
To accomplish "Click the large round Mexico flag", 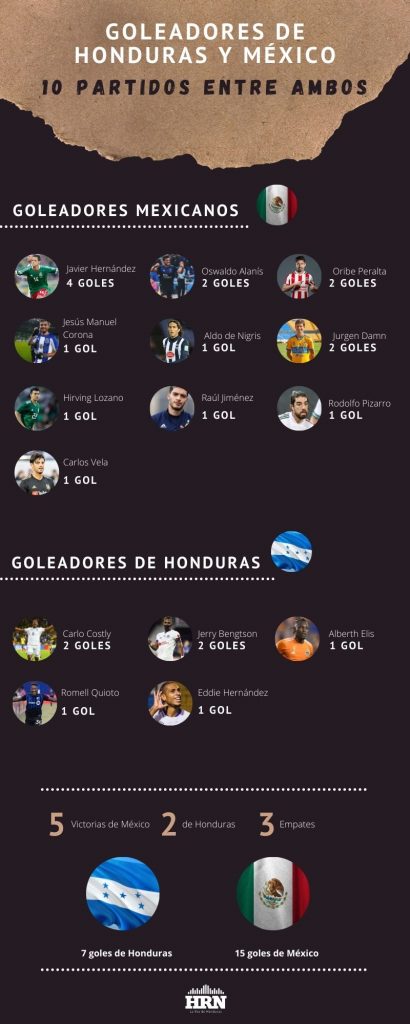I will 274,893.
